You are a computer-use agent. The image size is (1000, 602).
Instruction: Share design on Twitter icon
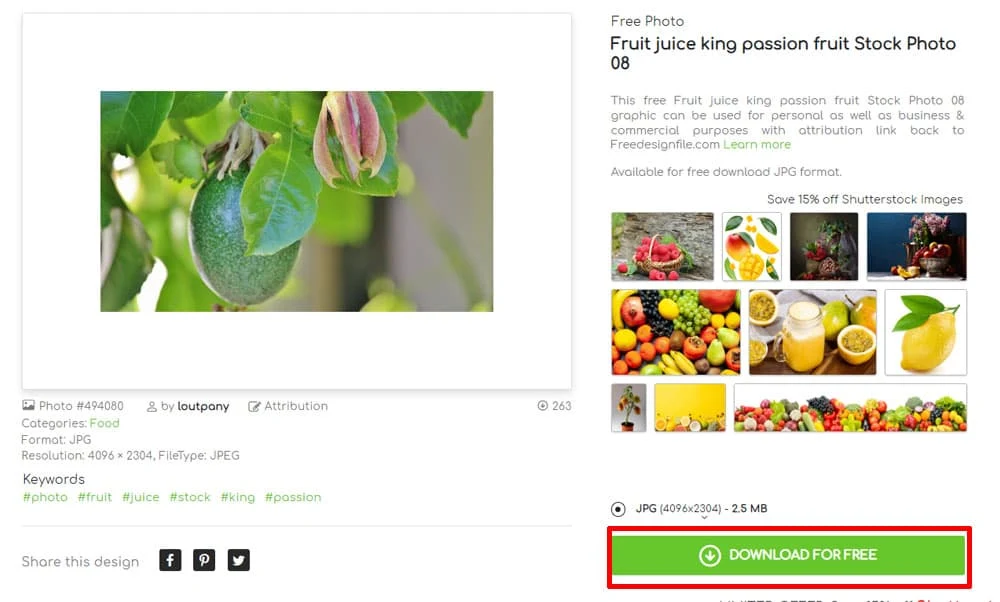(239, 560)
